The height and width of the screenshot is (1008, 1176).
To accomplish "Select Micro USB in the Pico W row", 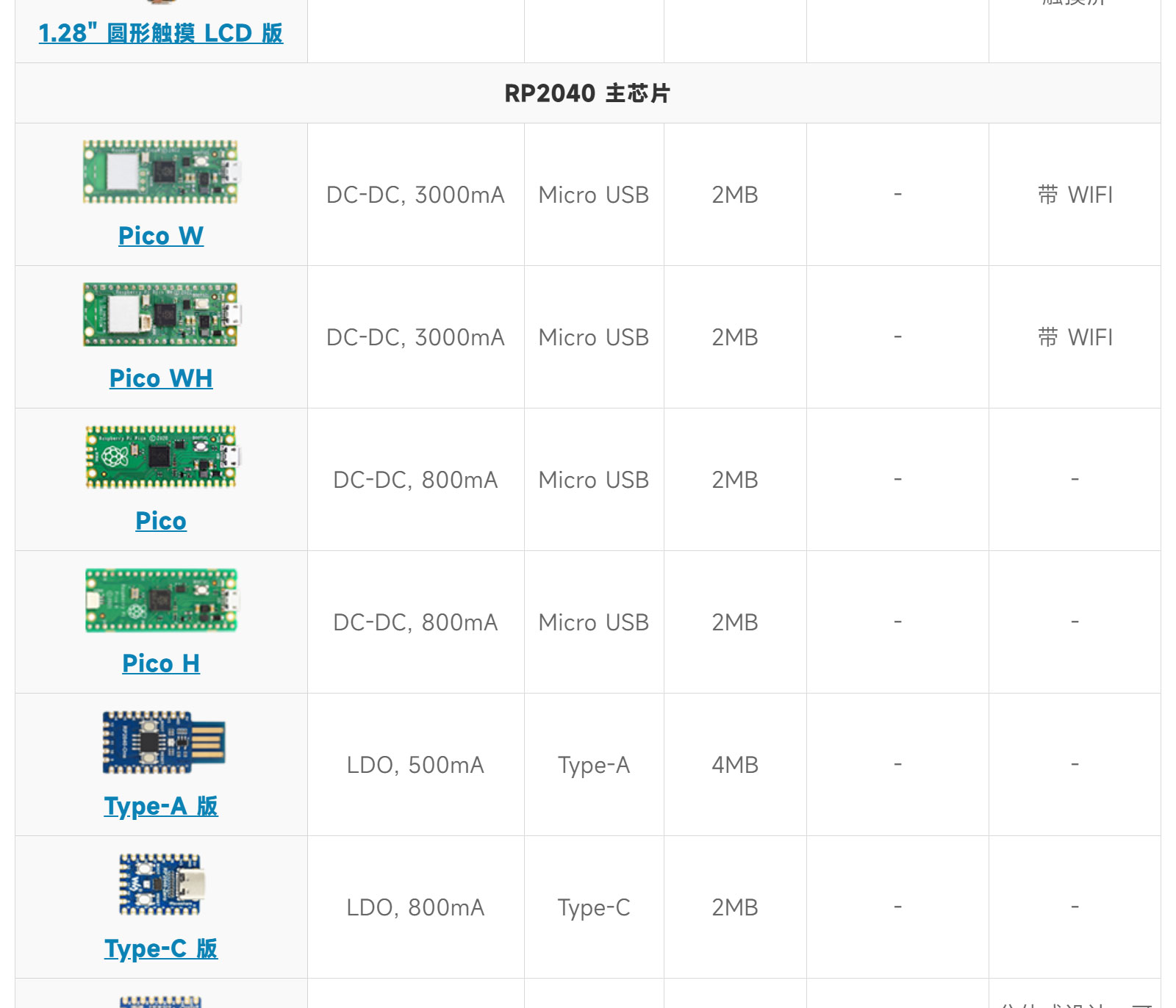I will click(594, 195).
